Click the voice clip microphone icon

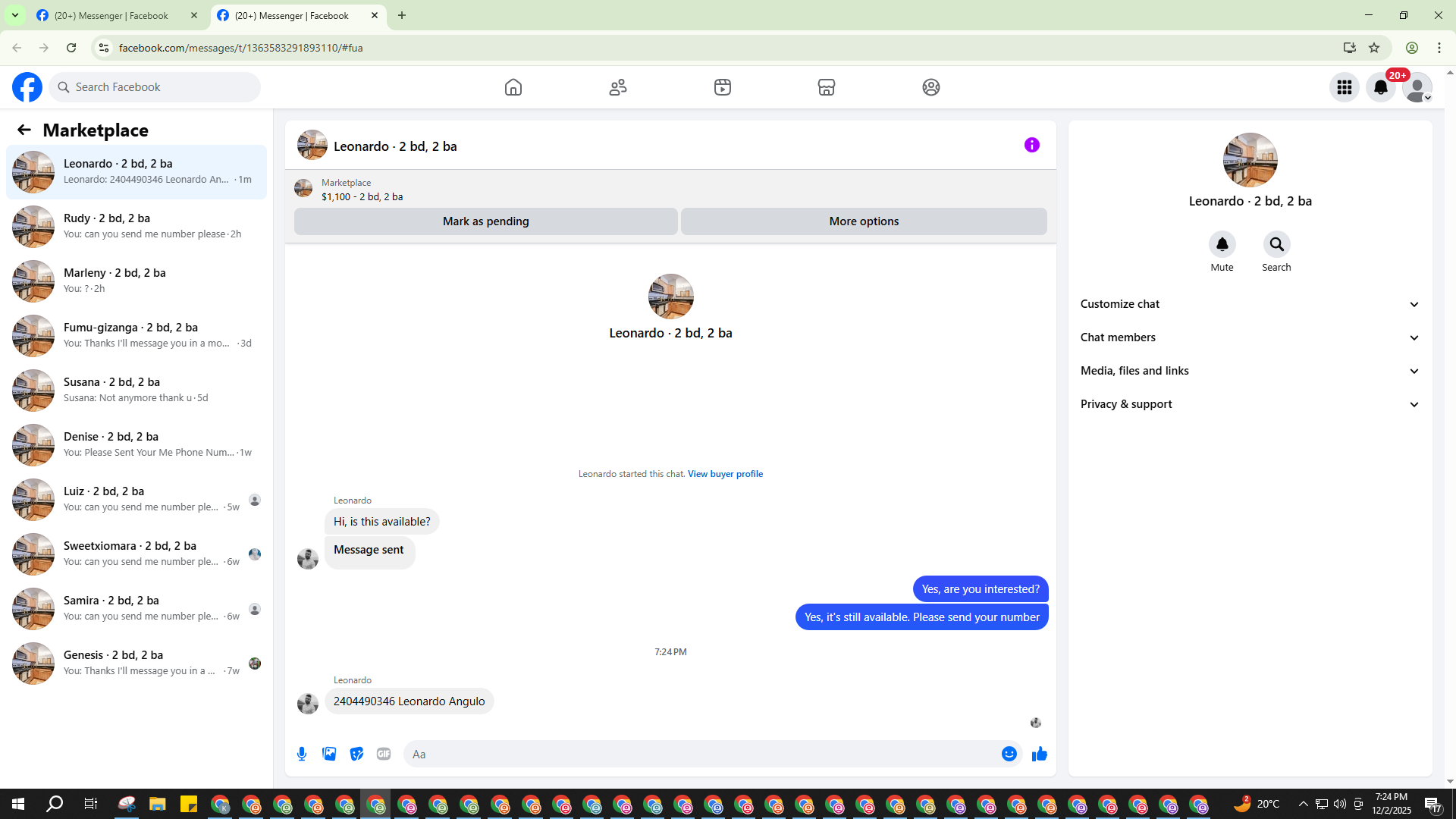click(x=302, y=754)
